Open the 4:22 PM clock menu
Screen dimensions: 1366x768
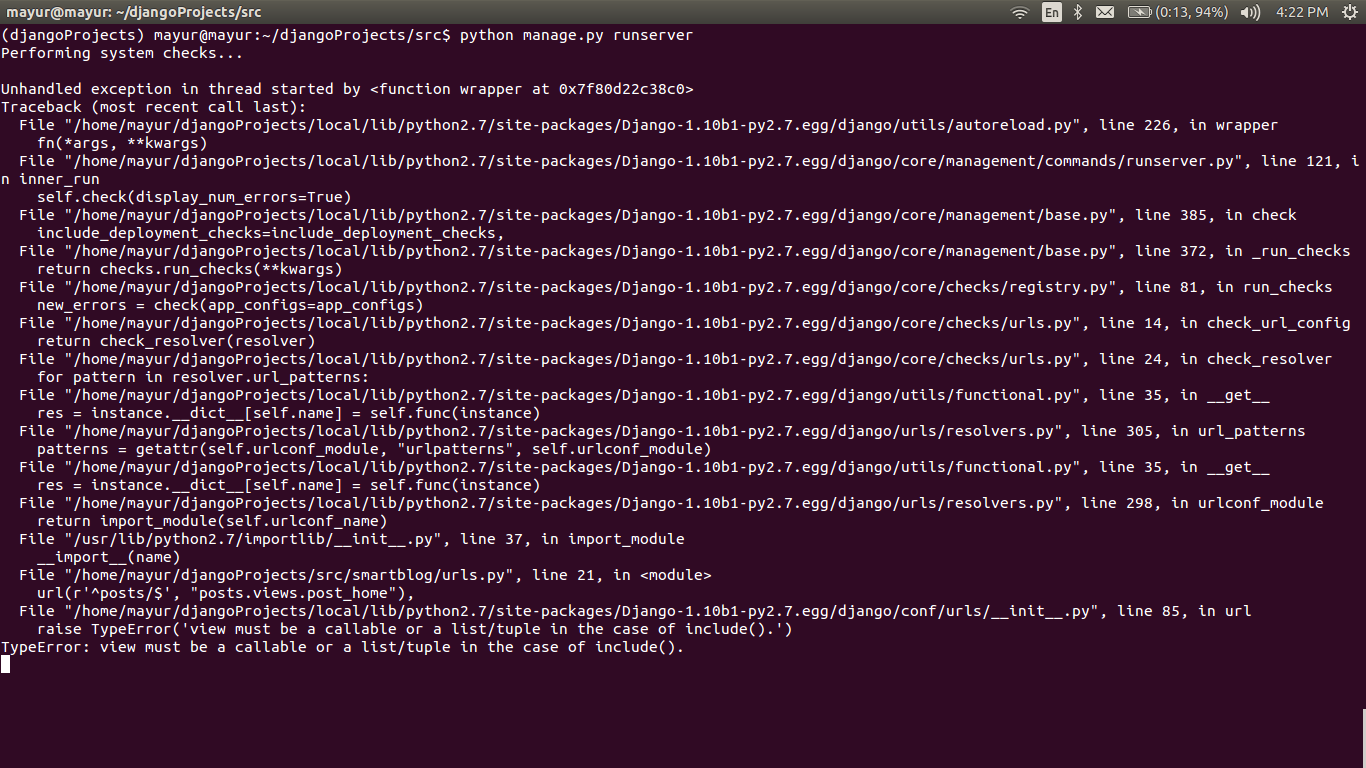click(1302, 12)
